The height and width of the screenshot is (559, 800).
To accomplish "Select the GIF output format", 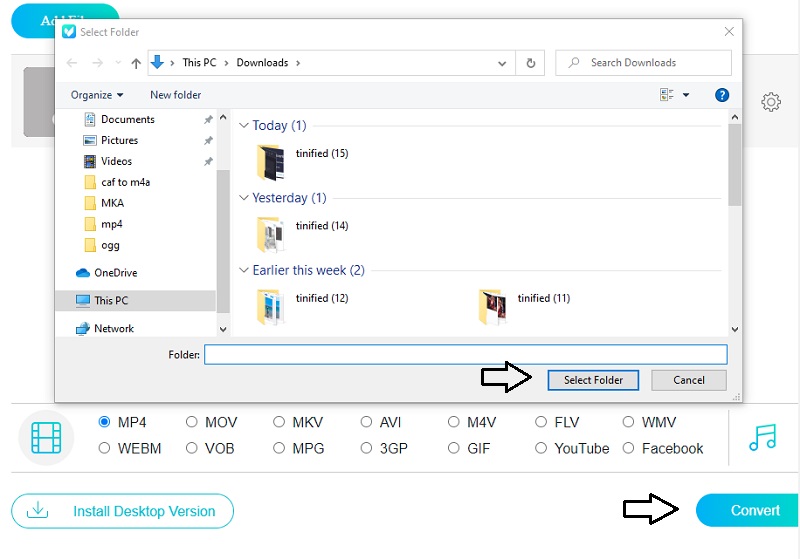I will coord(454,448).
